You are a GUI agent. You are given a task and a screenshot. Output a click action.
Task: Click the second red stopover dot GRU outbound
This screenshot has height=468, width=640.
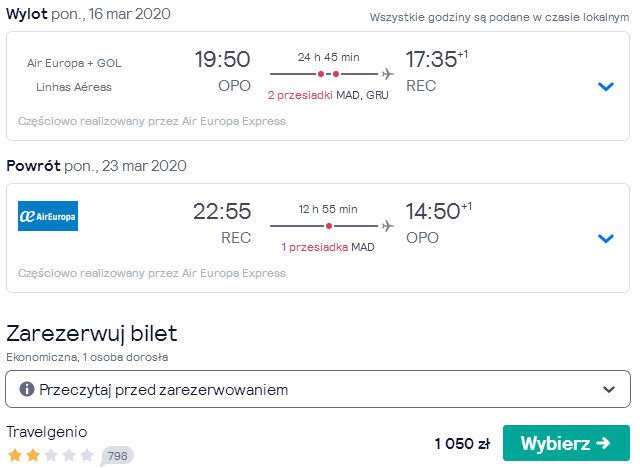pos(336,74)
